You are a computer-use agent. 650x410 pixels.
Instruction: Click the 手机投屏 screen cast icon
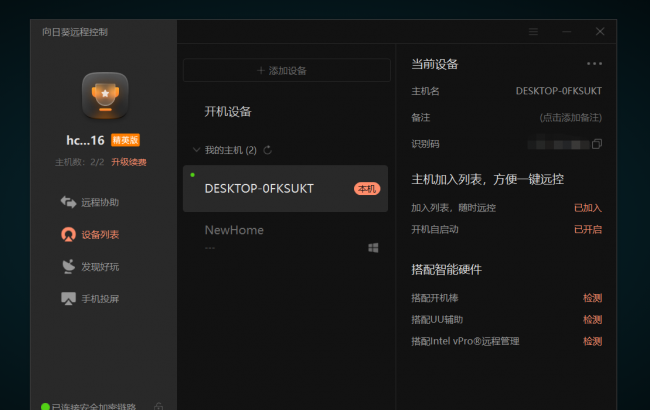(68, 298)
